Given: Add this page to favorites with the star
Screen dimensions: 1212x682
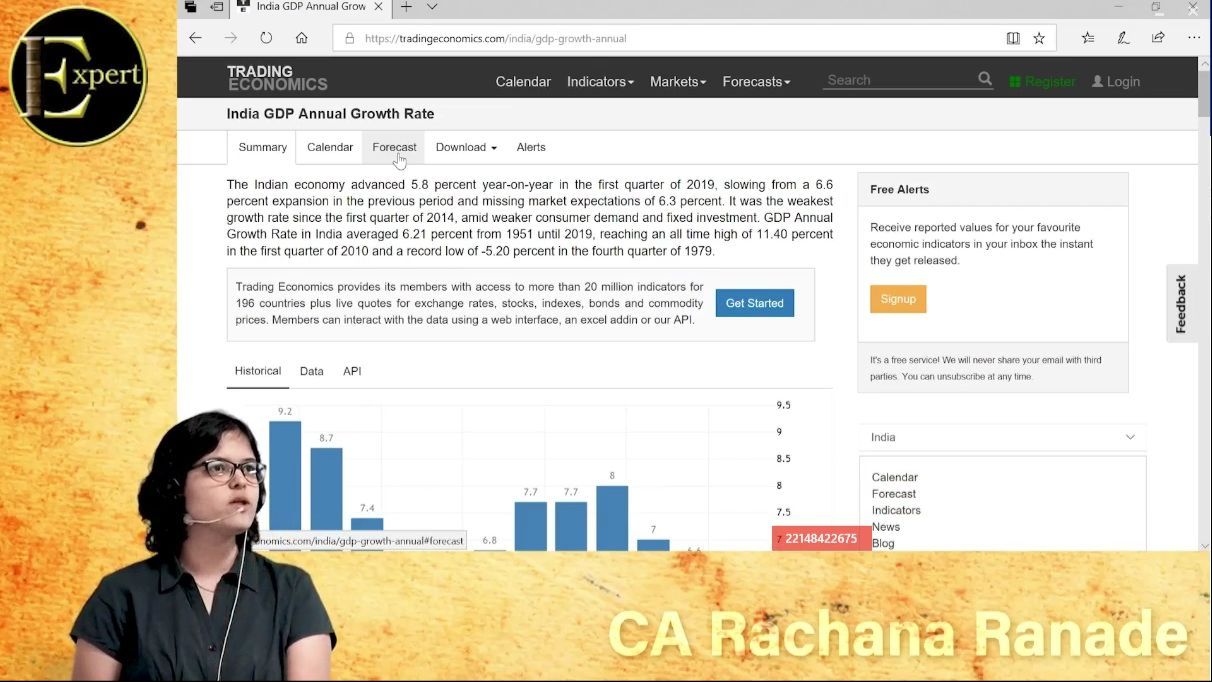Looking at the screenshot, I should [x=1039, y=38].
